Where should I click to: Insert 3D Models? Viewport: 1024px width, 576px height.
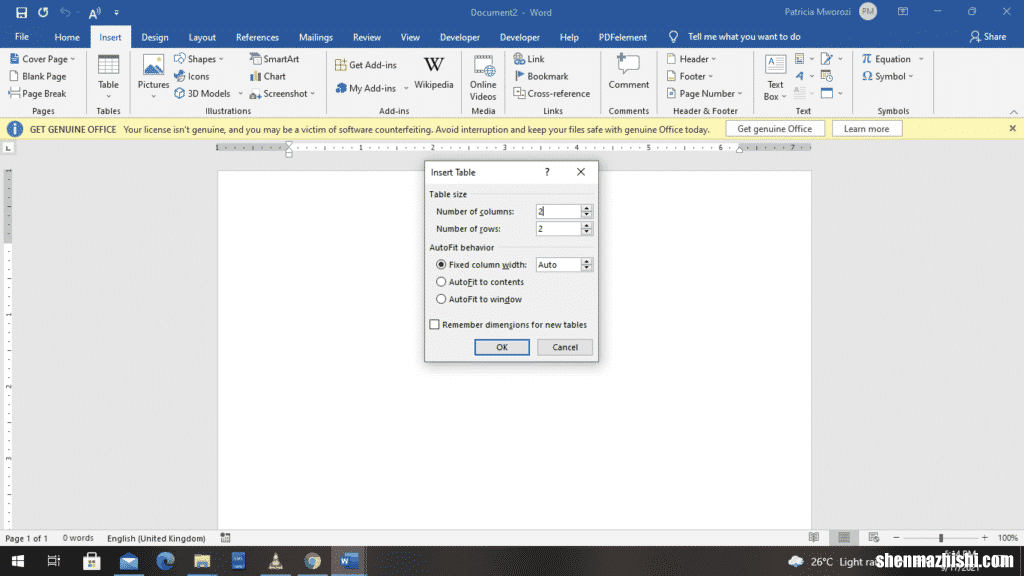tap(208, 93)
